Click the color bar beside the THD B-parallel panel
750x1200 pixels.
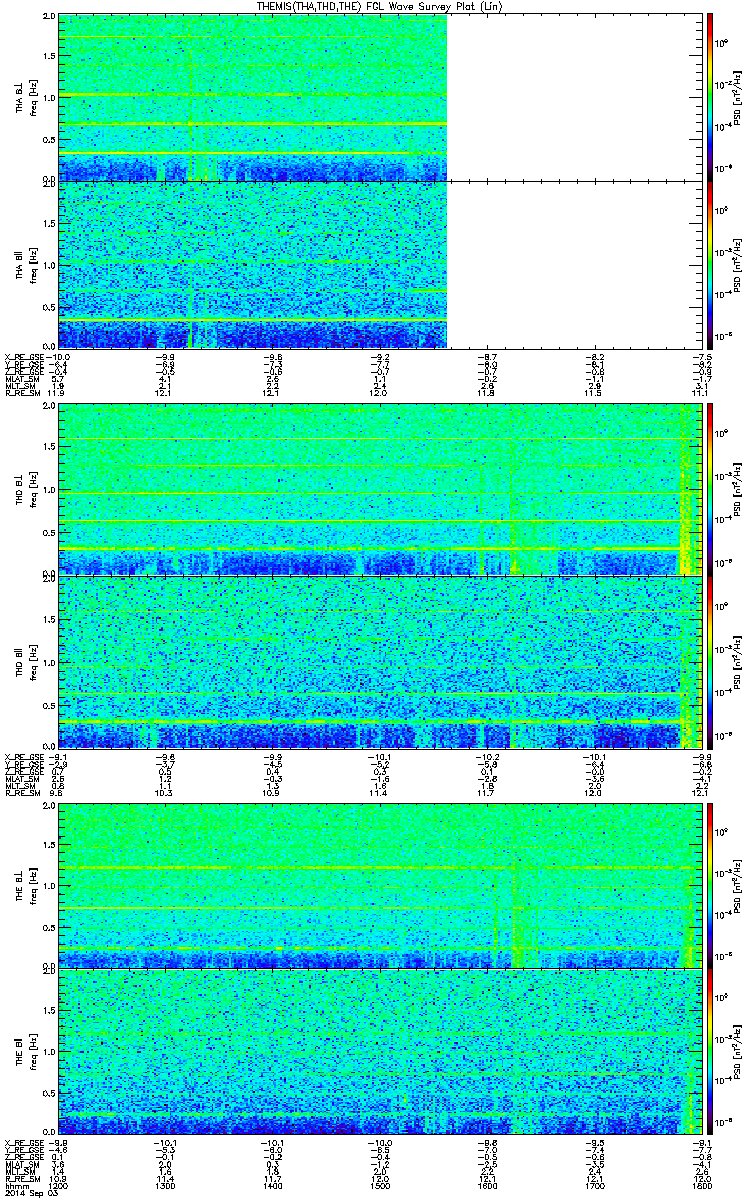point(710,662)
